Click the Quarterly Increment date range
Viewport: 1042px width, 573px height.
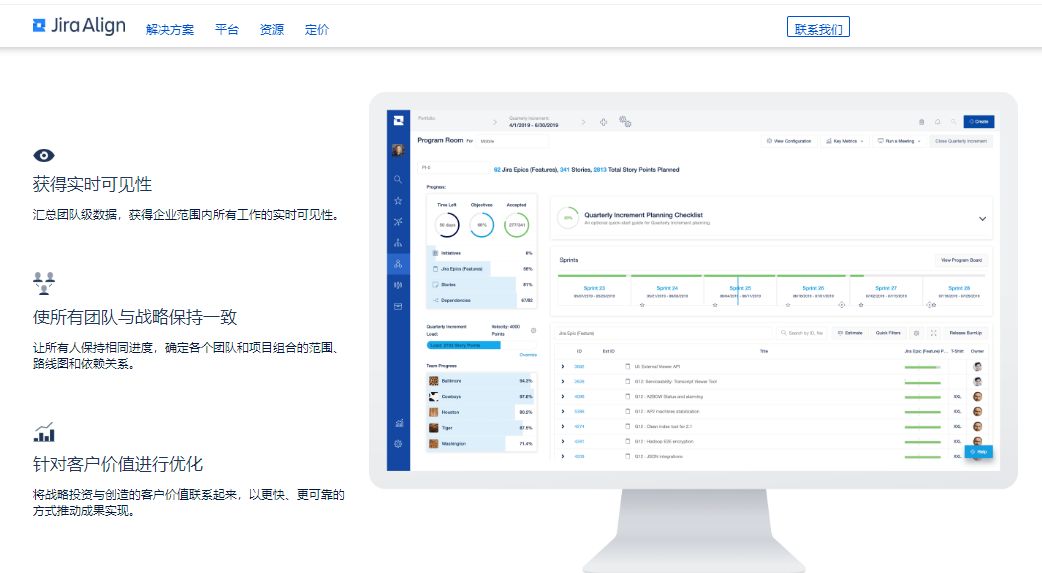pyautogui.click(x=534, y=125)
